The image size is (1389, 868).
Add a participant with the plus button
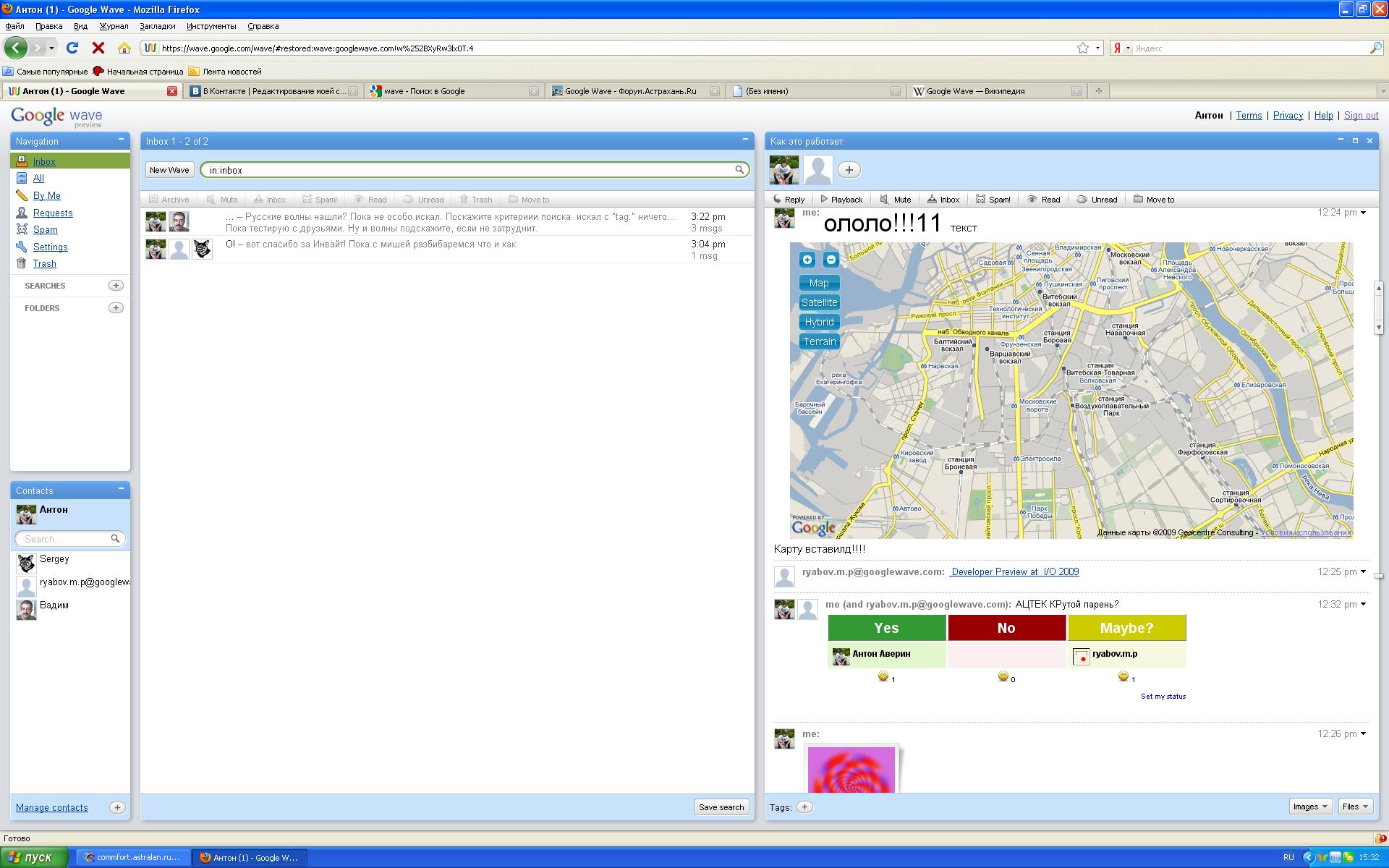849,170
